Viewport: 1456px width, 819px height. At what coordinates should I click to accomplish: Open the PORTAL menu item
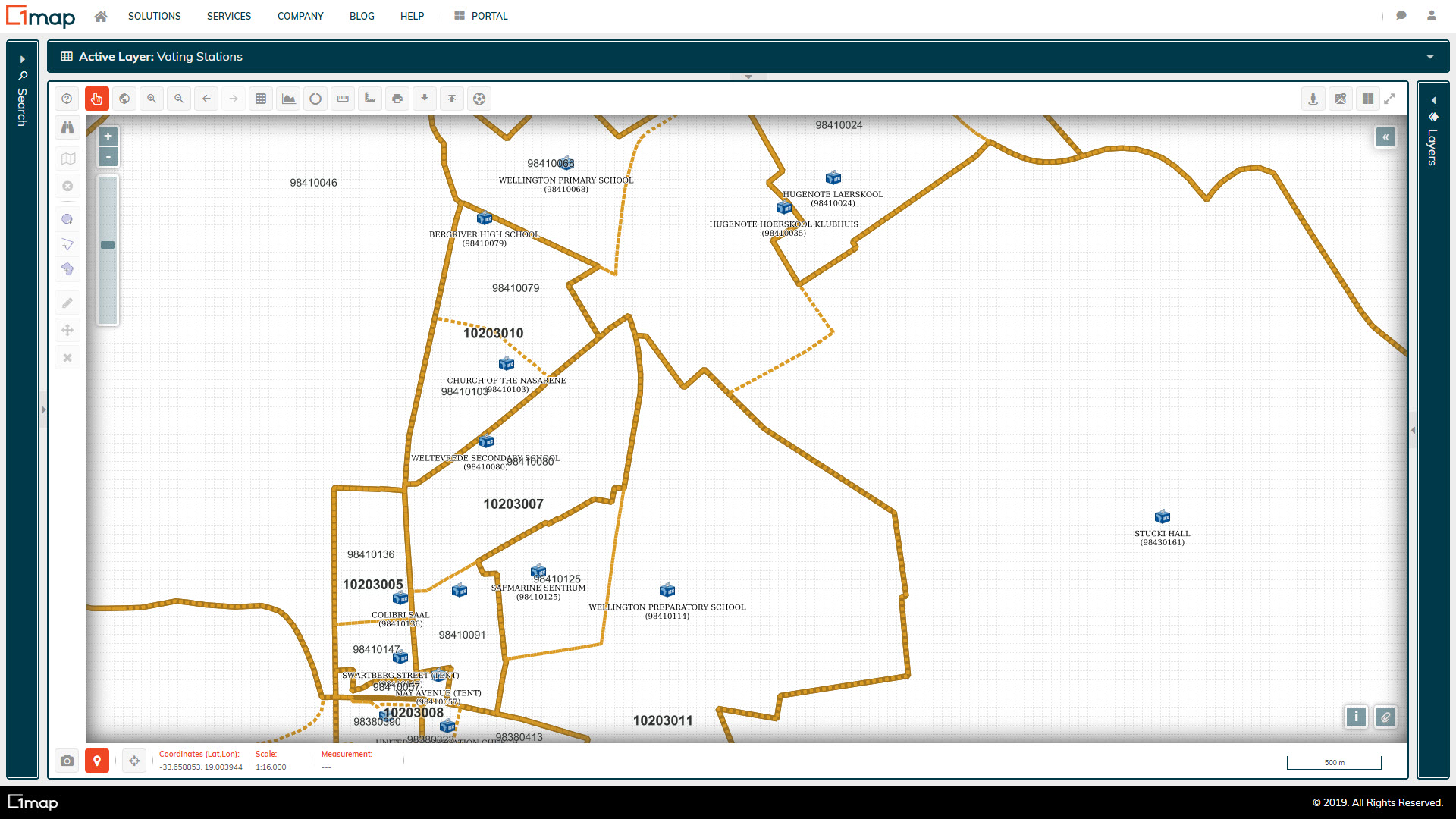coord(482,16)
